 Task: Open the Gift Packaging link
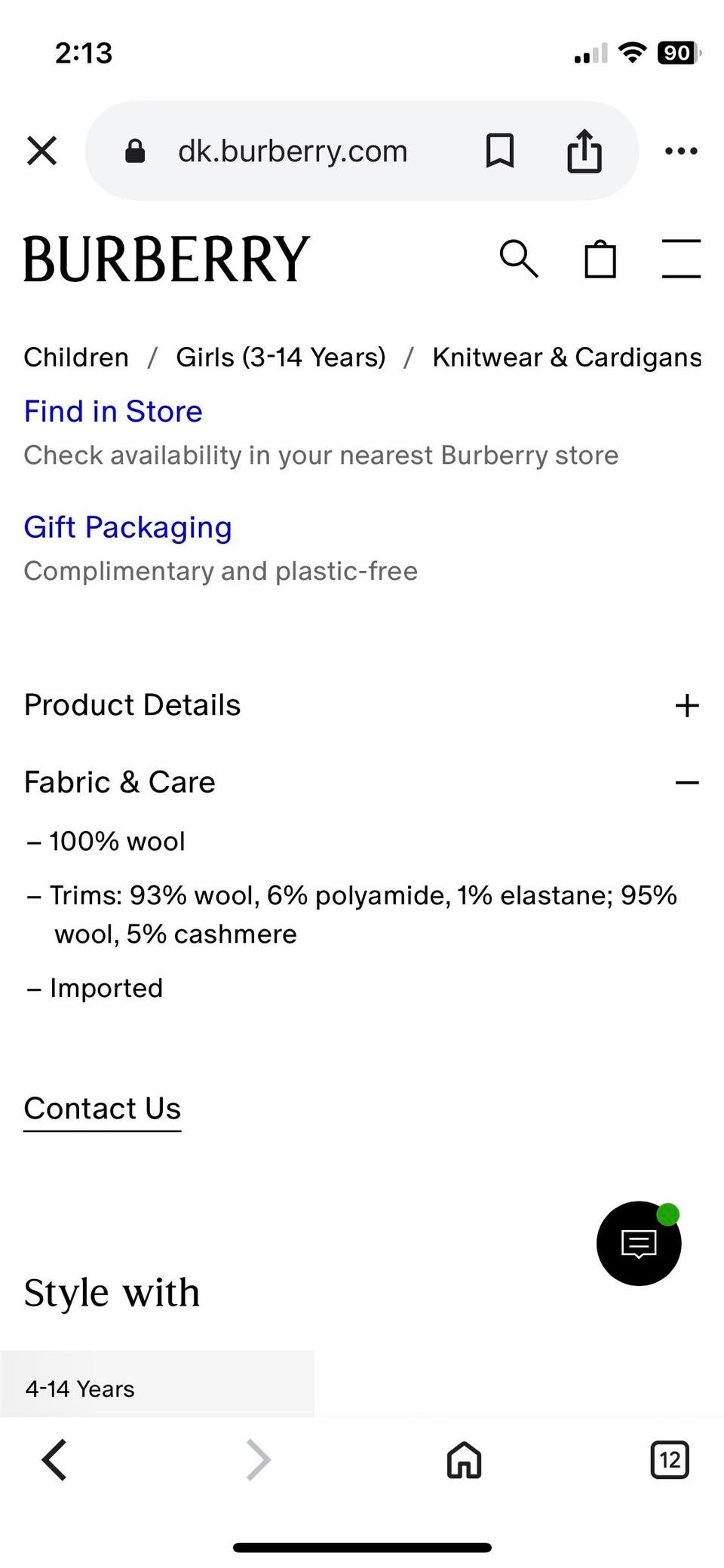127,527
